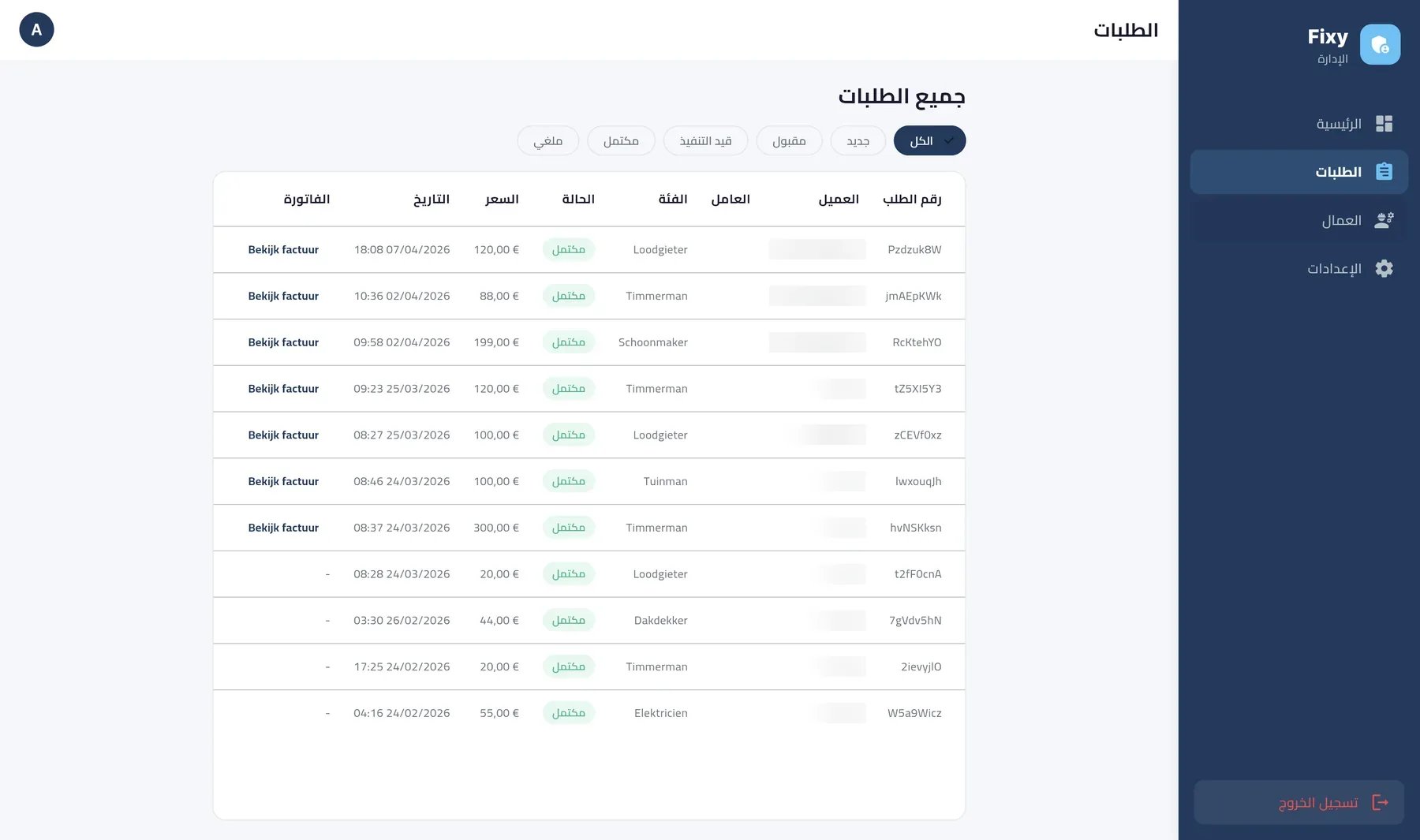The width and height of the screenshot is (1420, 840).
Task: Click order number t2fF0cnA
Action: [917, 574]
